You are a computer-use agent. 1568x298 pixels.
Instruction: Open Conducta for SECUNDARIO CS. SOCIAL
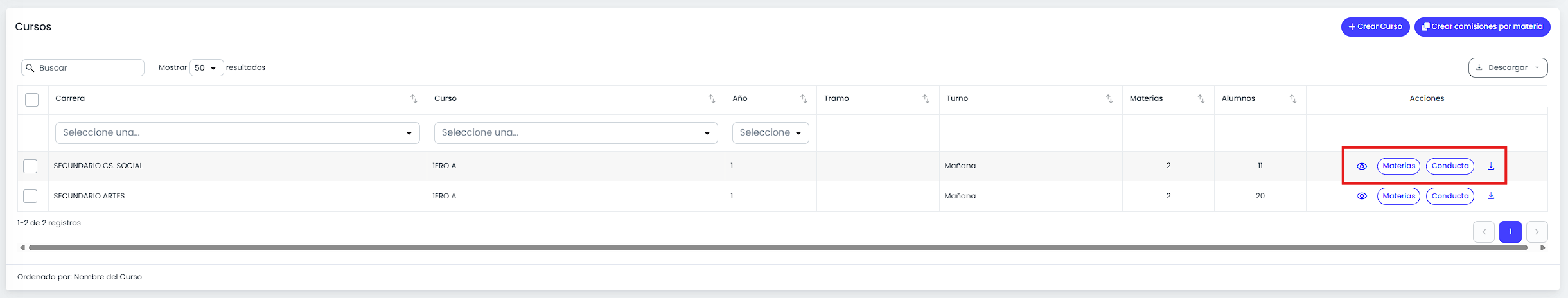[1450, 166]
